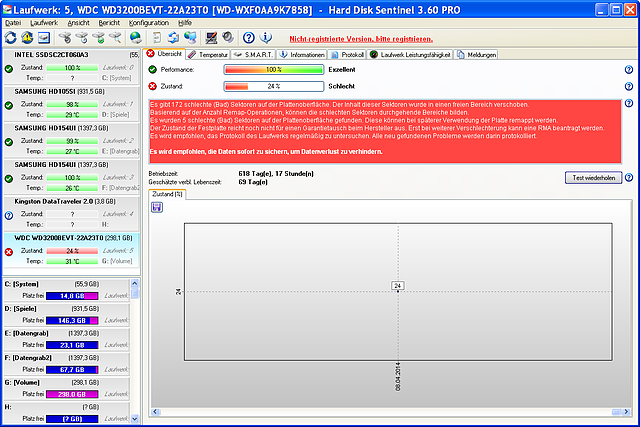Switch to the Informationen tab
The height and width of the screenshot is (427, 640).
pyautogui.click(x=302, y=55)
